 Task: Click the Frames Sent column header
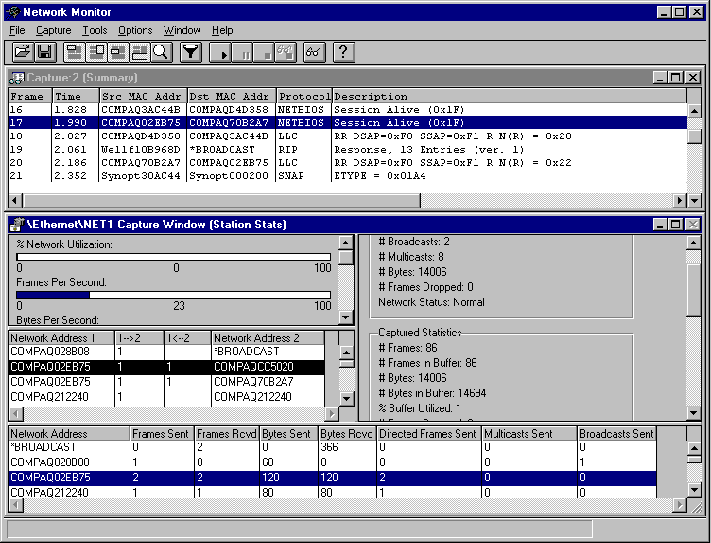[x=162, y=434]
